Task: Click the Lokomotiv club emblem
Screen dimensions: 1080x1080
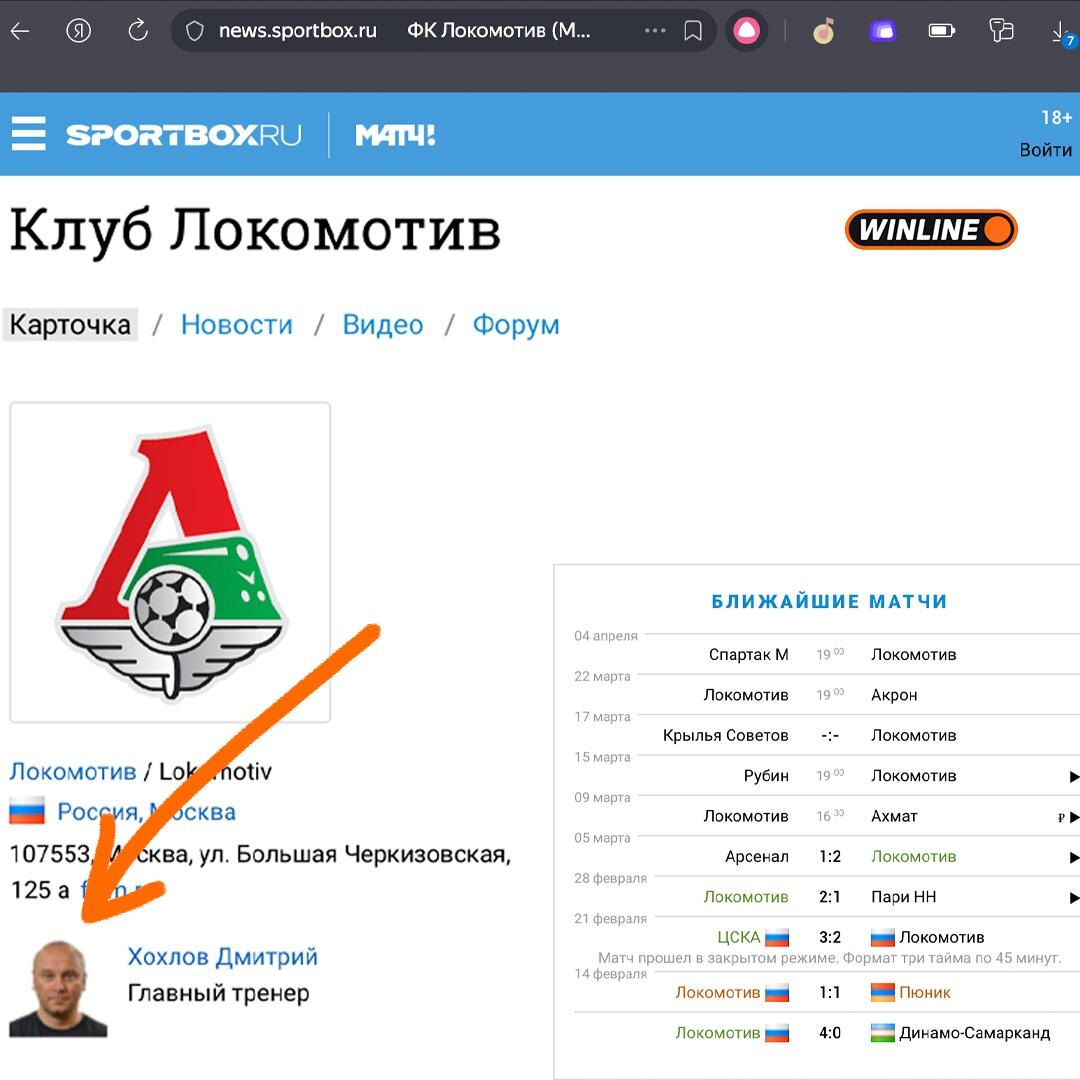Action: 170,563
